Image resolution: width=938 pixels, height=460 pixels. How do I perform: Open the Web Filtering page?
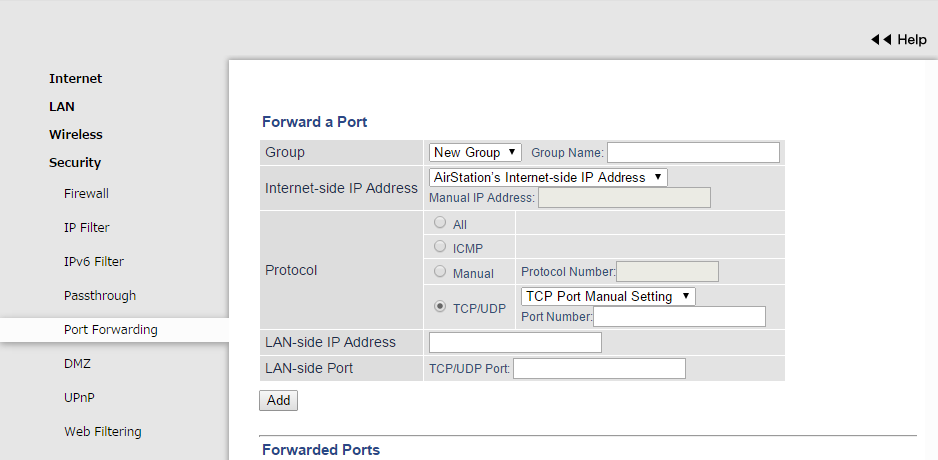[x=102, y=432]
